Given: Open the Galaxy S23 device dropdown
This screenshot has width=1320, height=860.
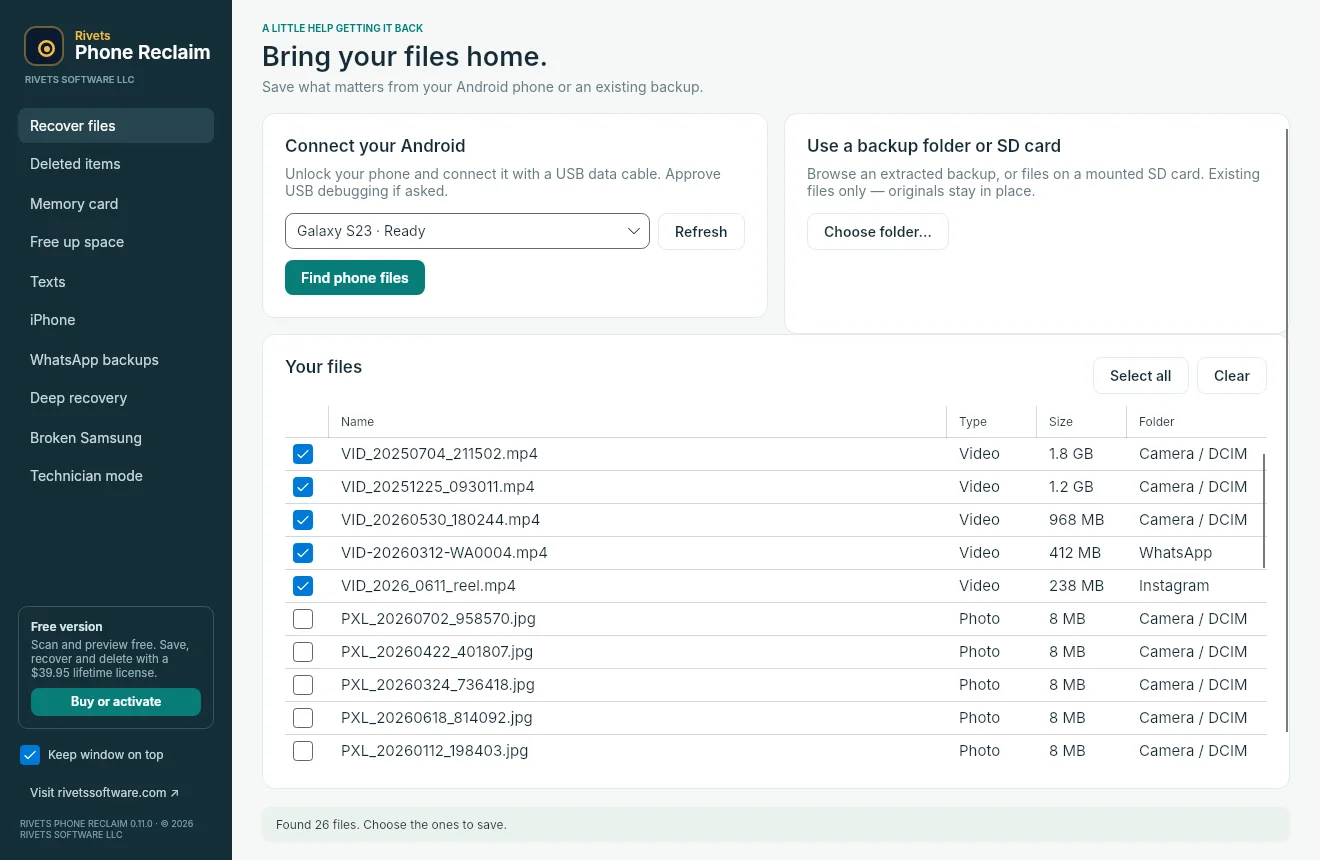Looking at the screenshot, I should (x=467, y=231).
